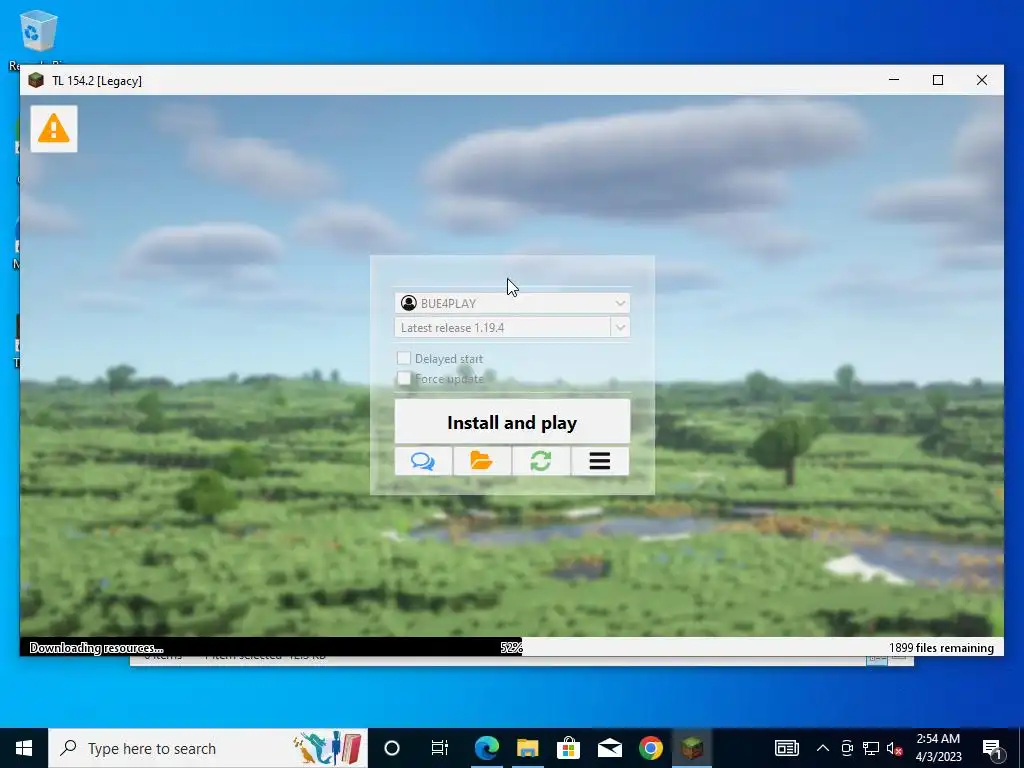The width and height of the screenshot is (1024, 768).
Task: Open network status tray icon
Action: (871, 748)
